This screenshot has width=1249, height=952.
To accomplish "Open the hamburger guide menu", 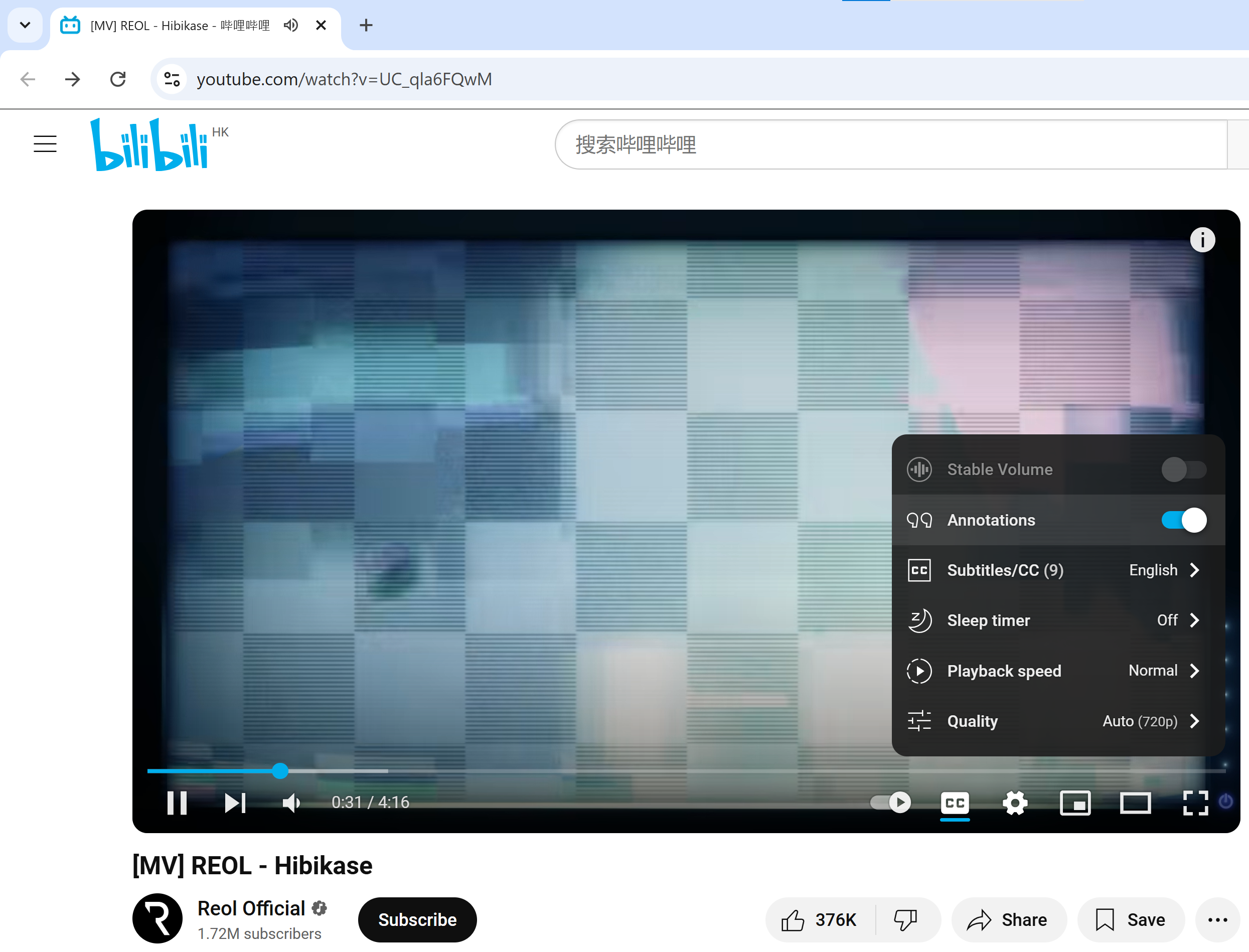I will 45,144.
